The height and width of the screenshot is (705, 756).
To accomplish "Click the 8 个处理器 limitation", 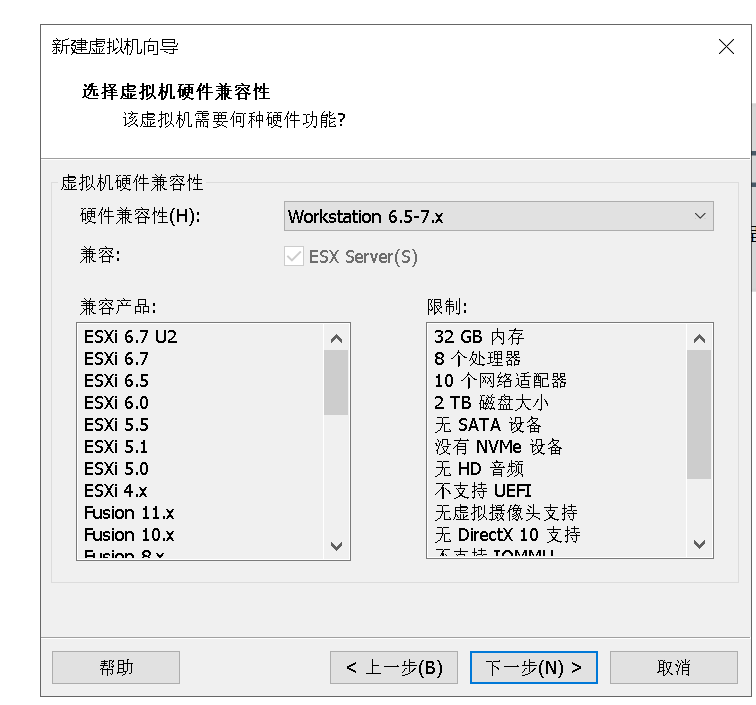I will click(477, 359).
